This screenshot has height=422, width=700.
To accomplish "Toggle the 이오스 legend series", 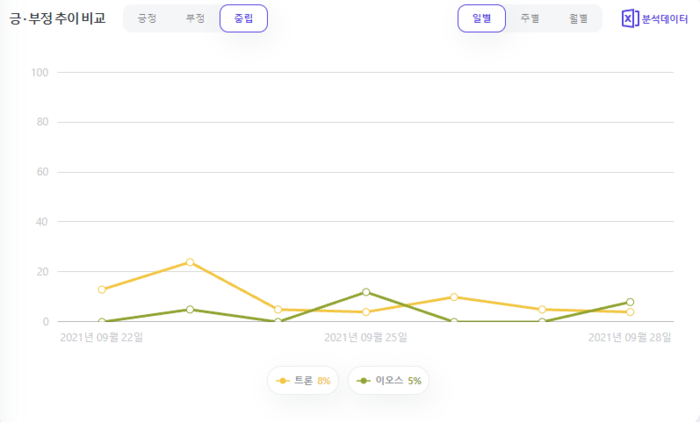I will pos(388,380).
